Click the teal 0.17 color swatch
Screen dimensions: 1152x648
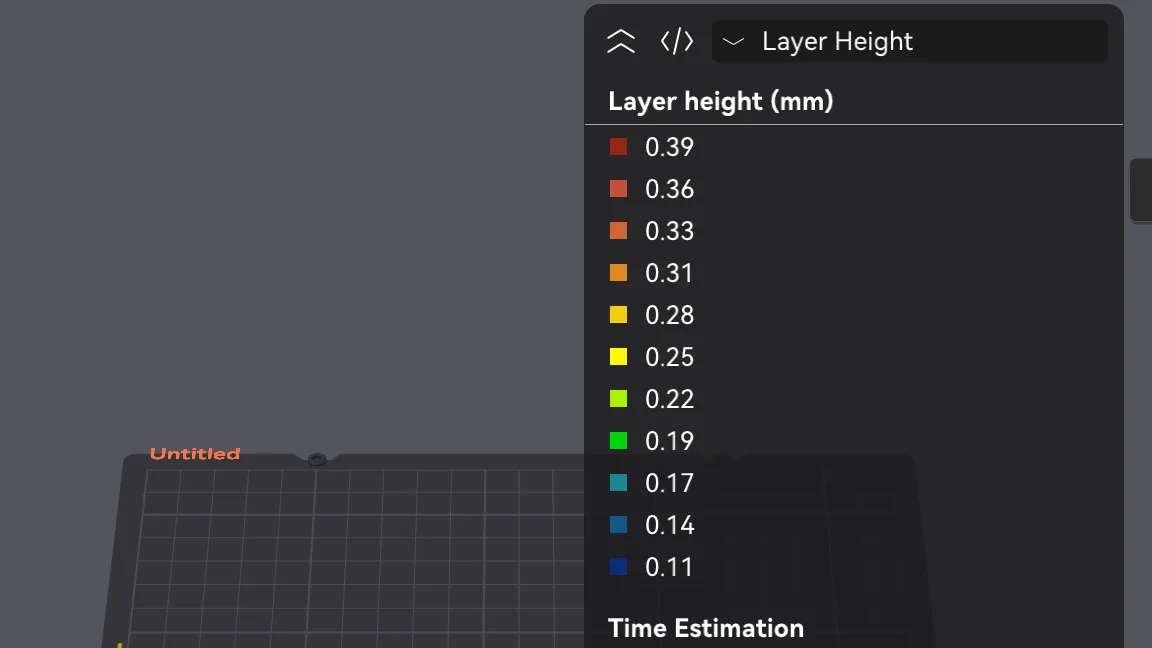(619, 483)
